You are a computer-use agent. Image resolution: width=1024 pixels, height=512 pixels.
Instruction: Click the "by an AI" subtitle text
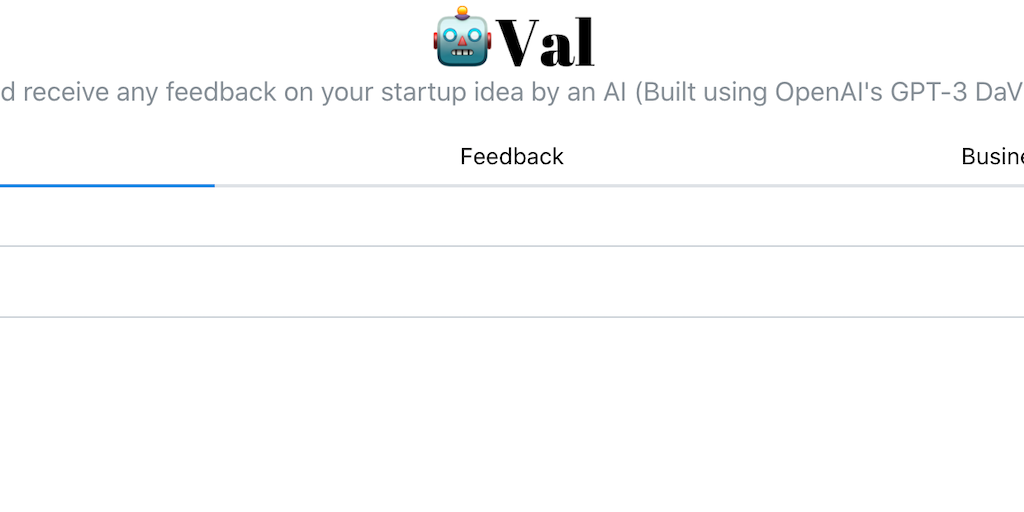click(x=590, y=92)
